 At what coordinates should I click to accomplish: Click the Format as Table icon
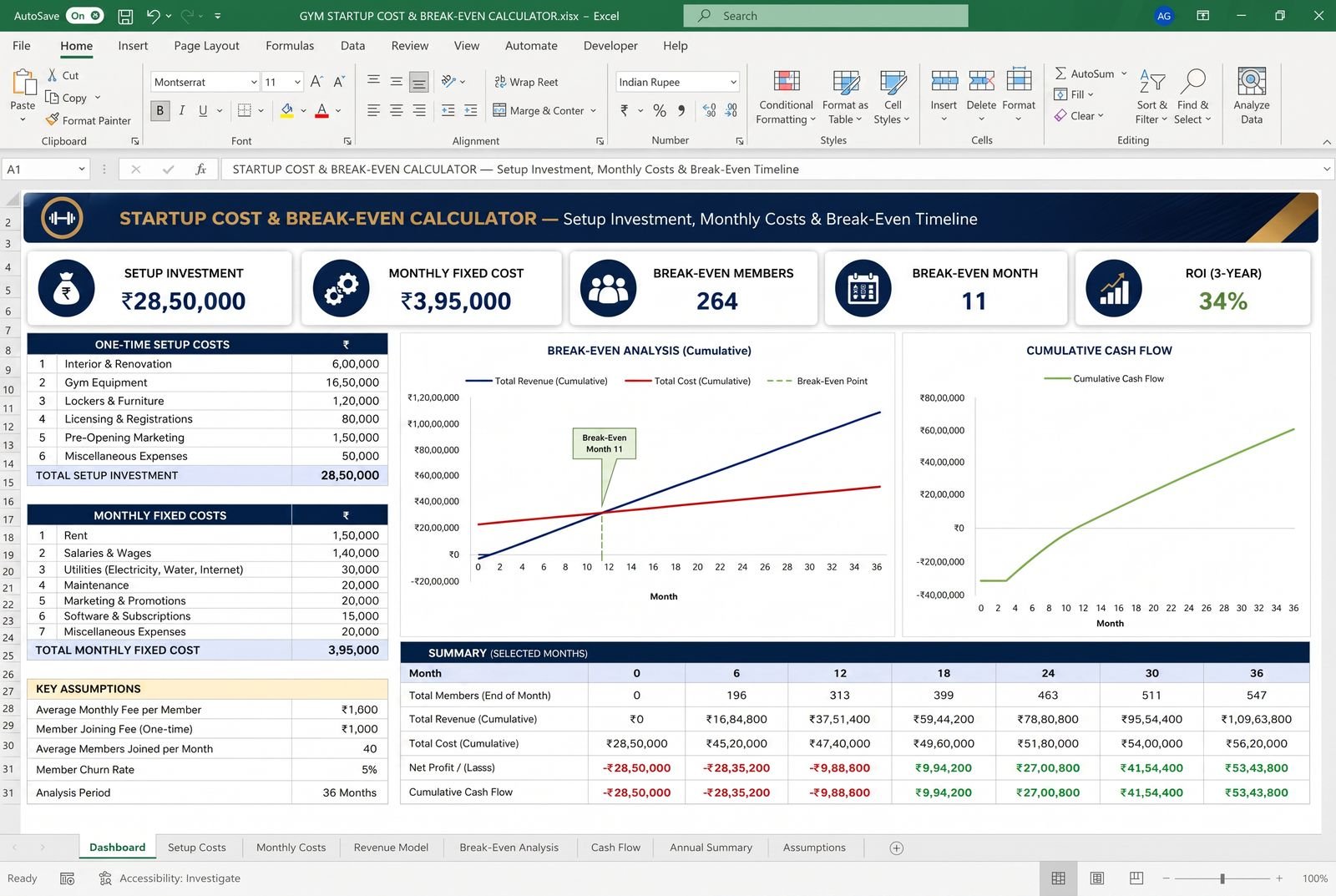[x=846, y=81]
